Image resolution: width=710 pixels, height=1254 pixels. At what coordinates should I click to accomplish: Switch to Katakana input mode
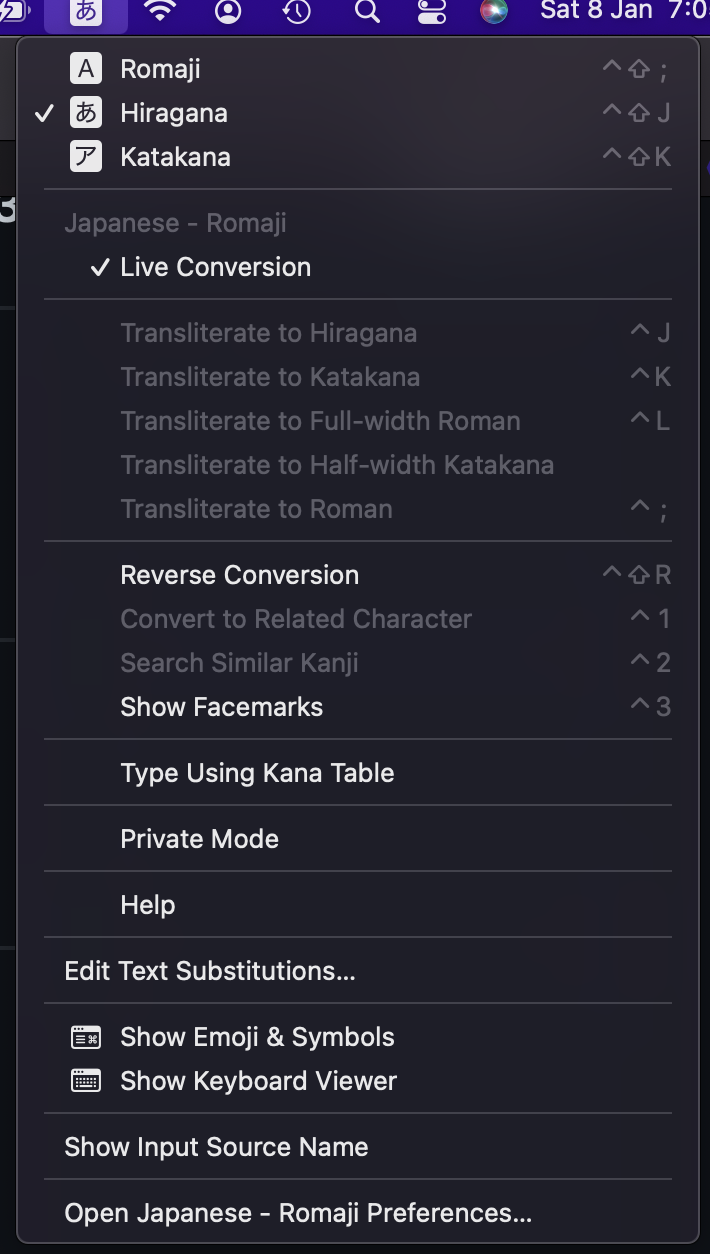coord(358,157)
